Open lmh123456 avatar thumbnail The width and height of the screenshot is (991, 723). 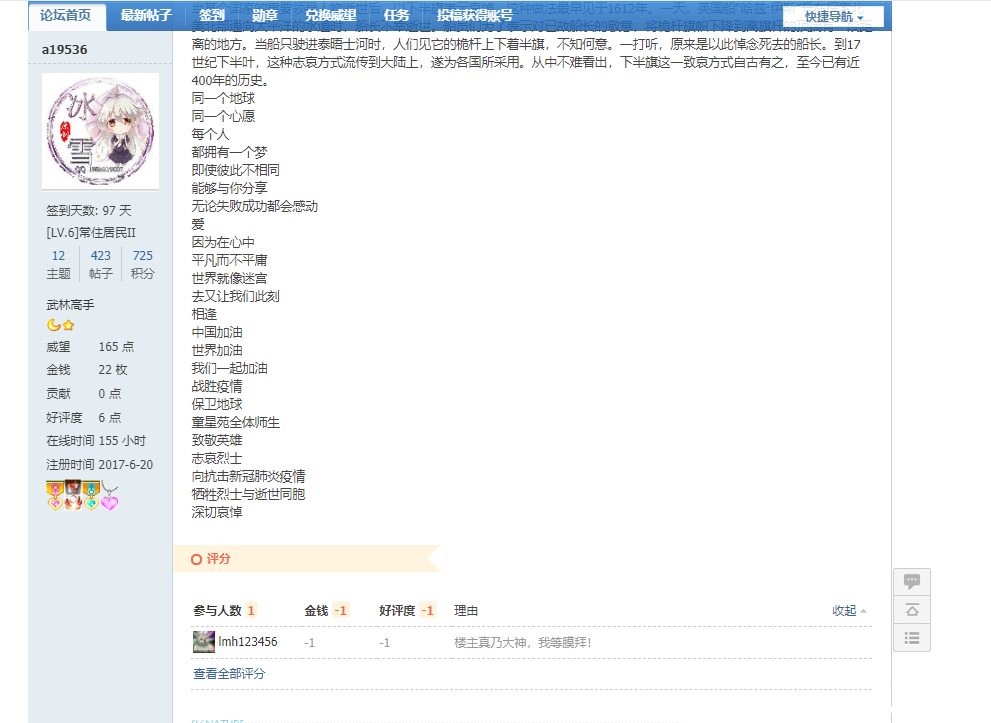(x=204, y=641)
